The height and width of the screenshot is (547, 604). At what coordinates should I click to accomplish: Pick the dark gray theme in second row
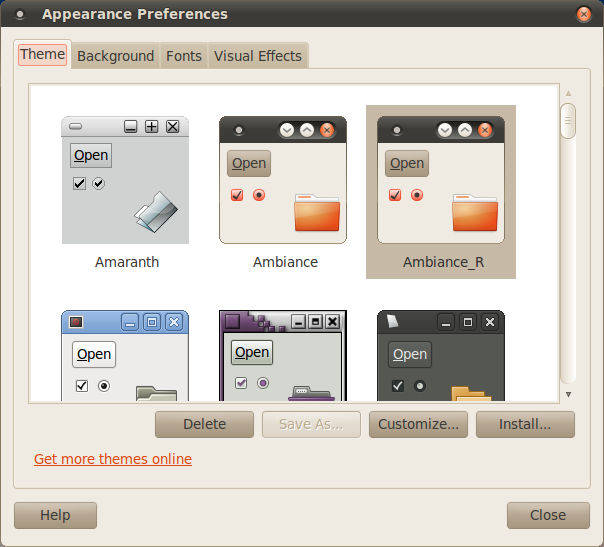pos(441,356)
